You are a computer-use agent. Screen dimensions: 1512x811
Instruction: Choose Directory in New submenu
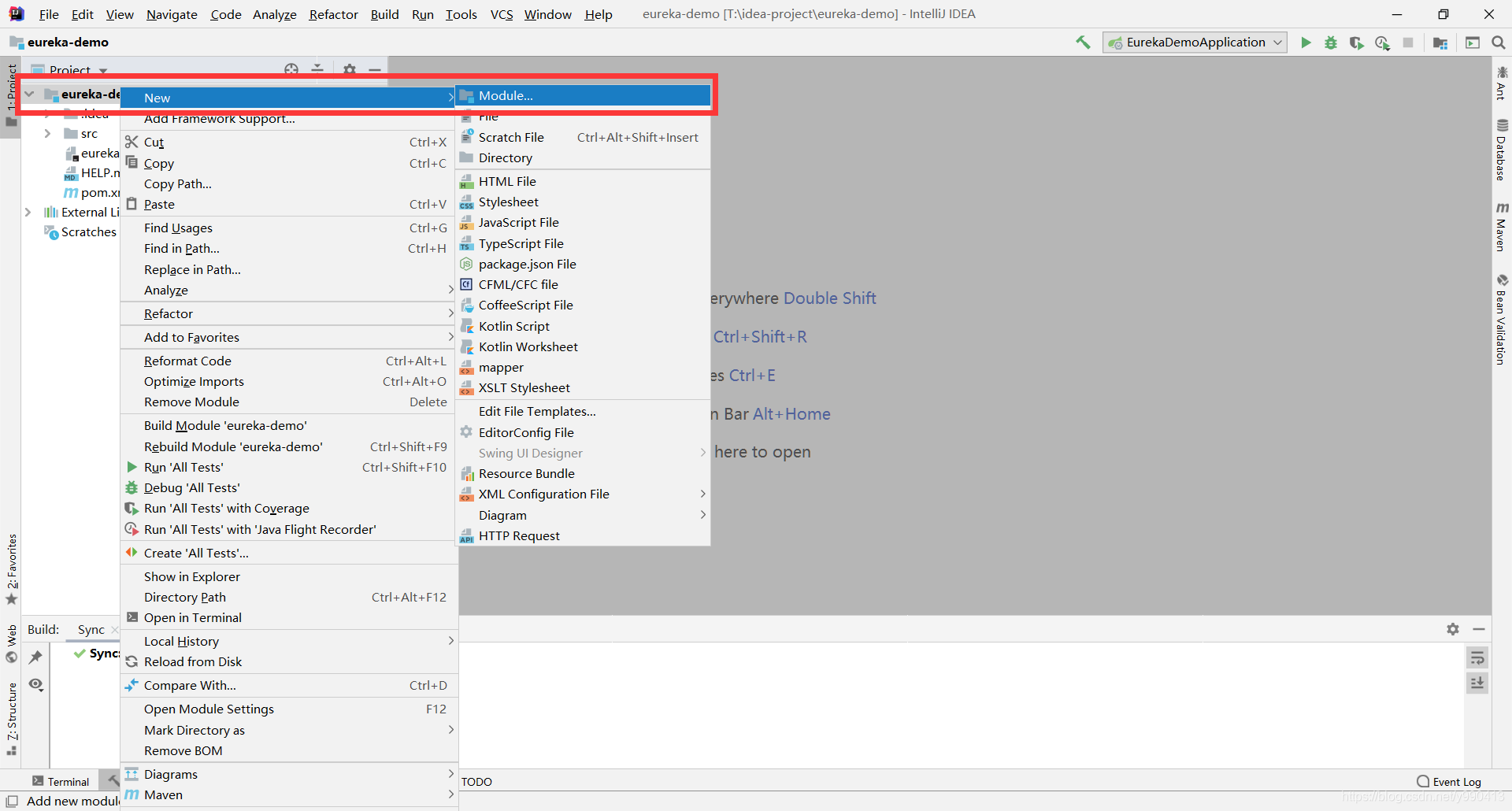tap(584, 157)
